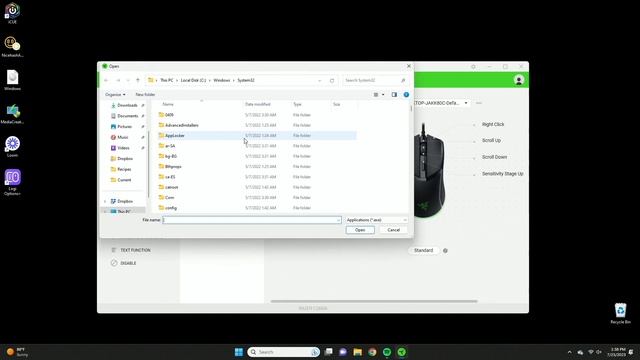Click This PC in address bar path
This screenshot has width=640, height=360.
click(x=167, y=80)
